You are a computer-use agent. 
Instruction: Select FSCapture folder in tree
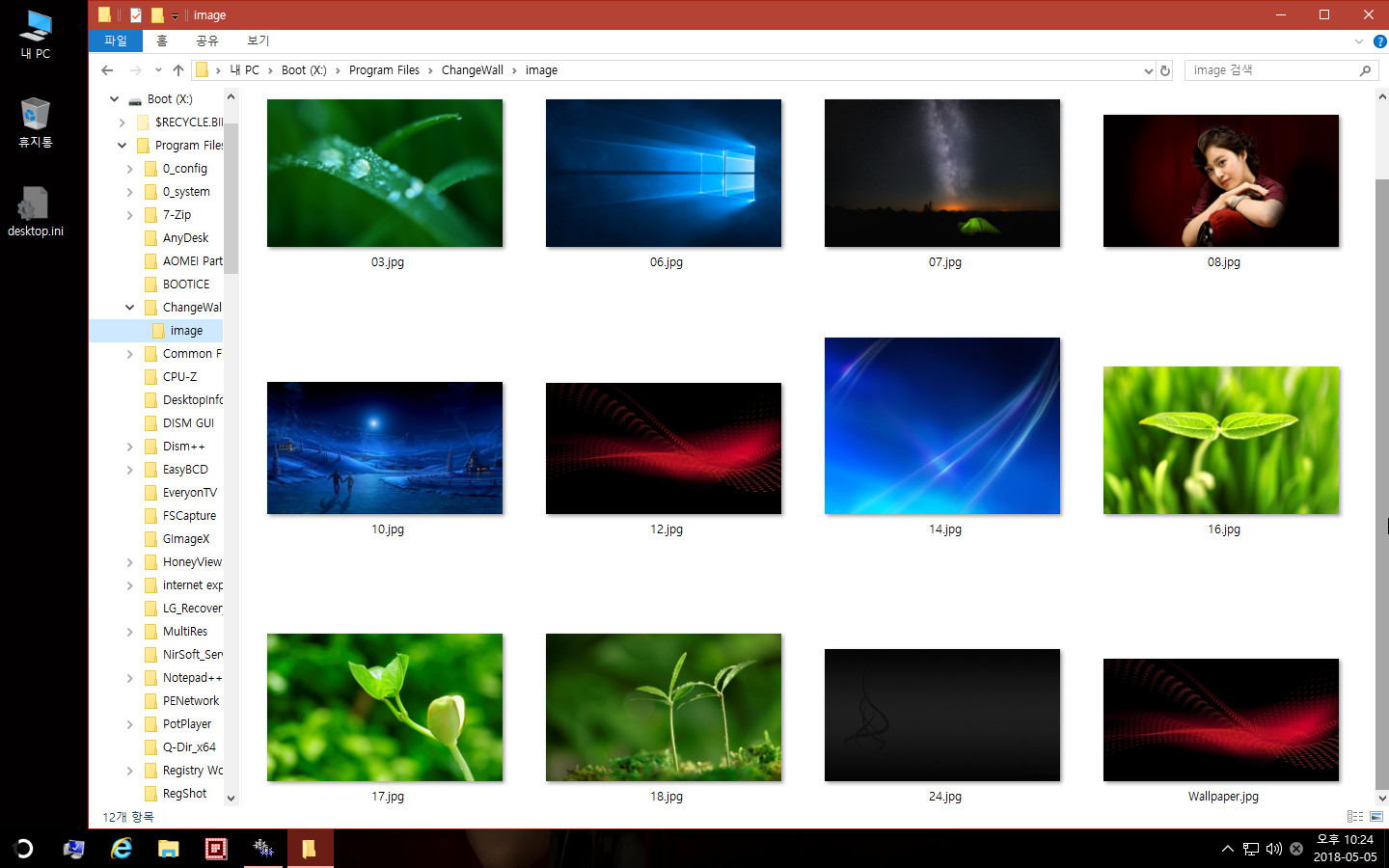pyautogui.click(x=189, y=516)
